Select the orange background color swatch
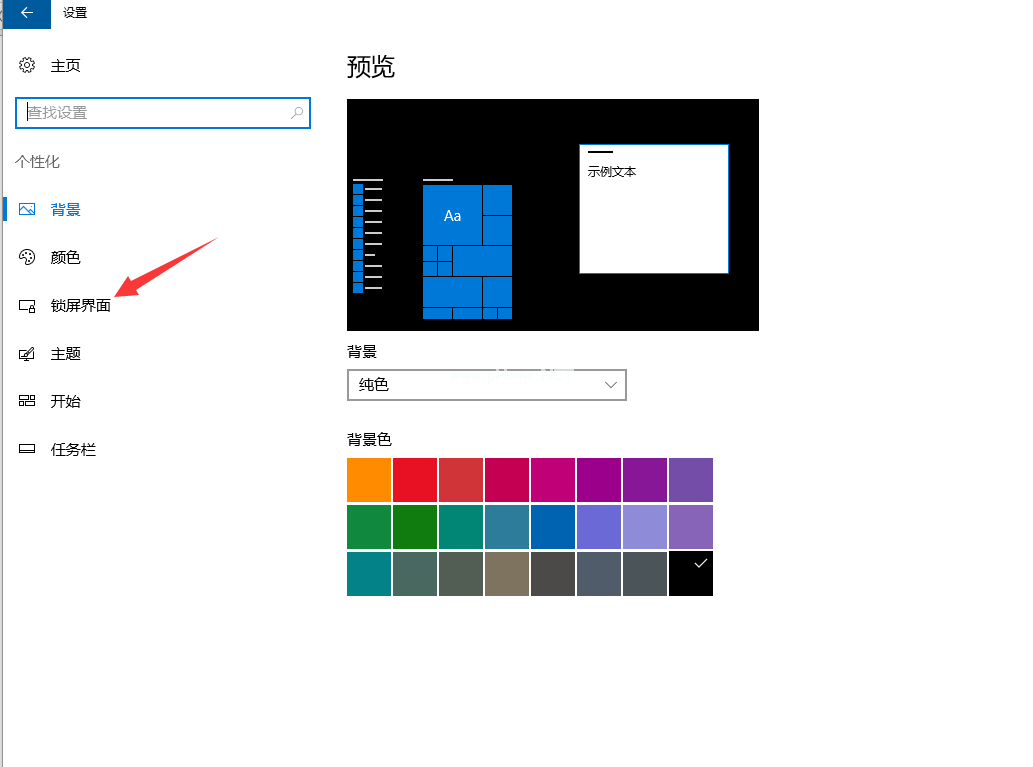The height and width of the screenshot is (767, 1033). 368,479
